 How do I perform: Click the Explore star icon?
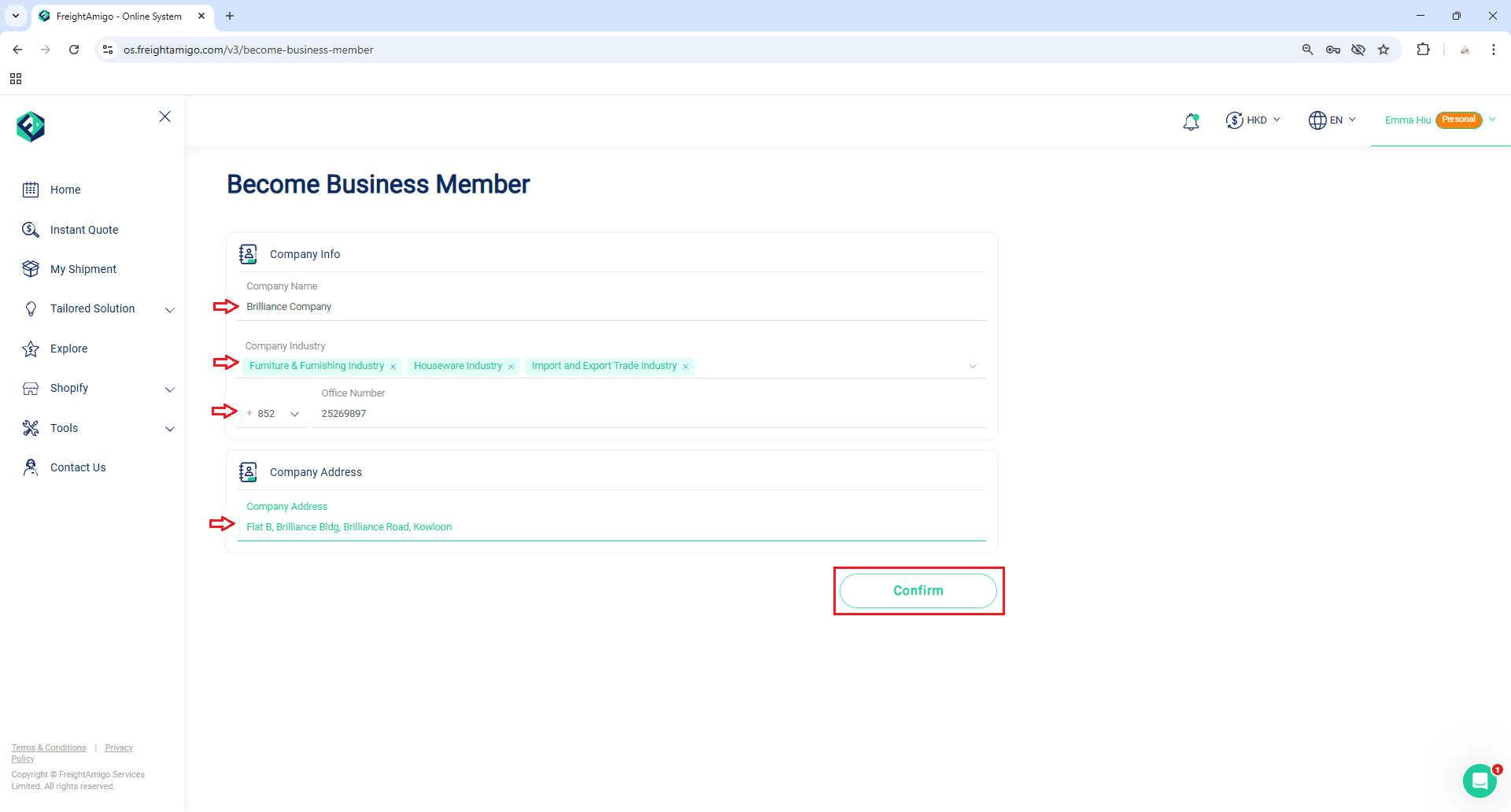click(x=31, y=349)
